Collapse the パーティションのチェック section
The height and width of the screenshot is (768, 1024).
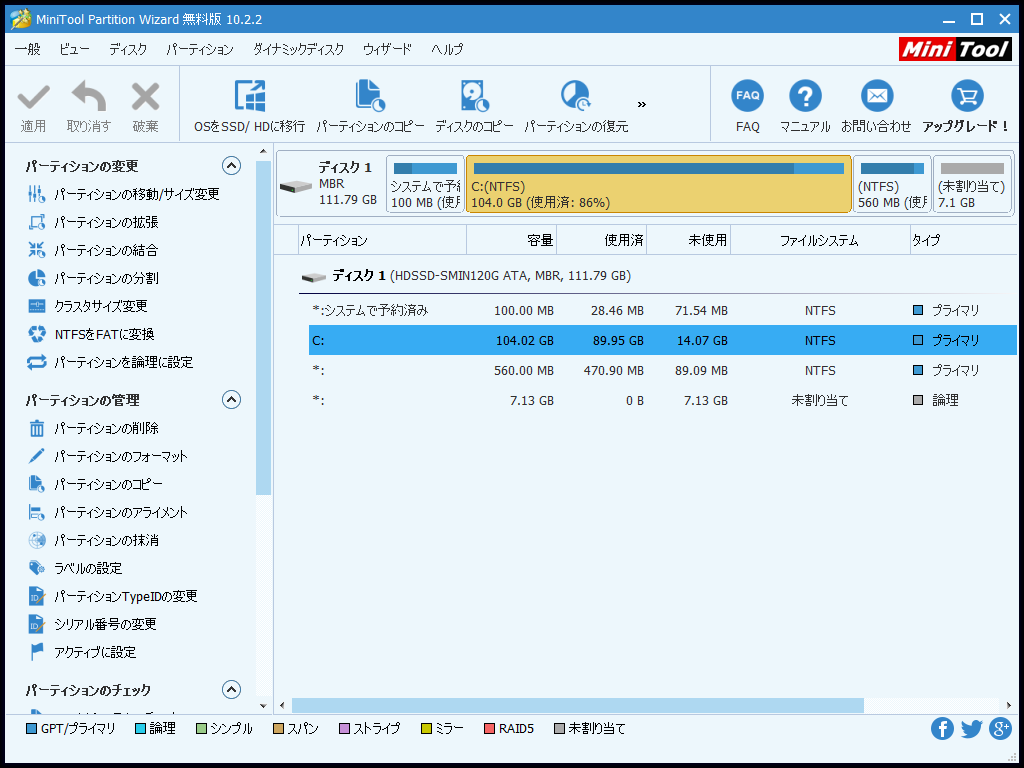pyautogui.click(x=231, y=690)
